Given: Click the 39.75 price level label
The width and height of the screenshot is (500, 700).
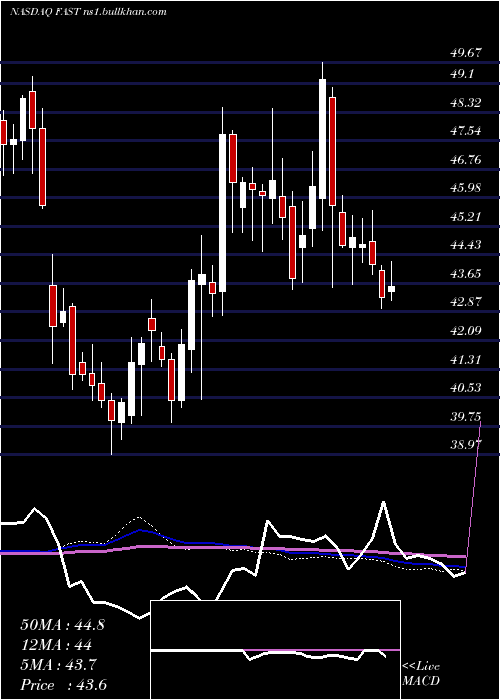Looking at the screenshot, I should point(466,417).
